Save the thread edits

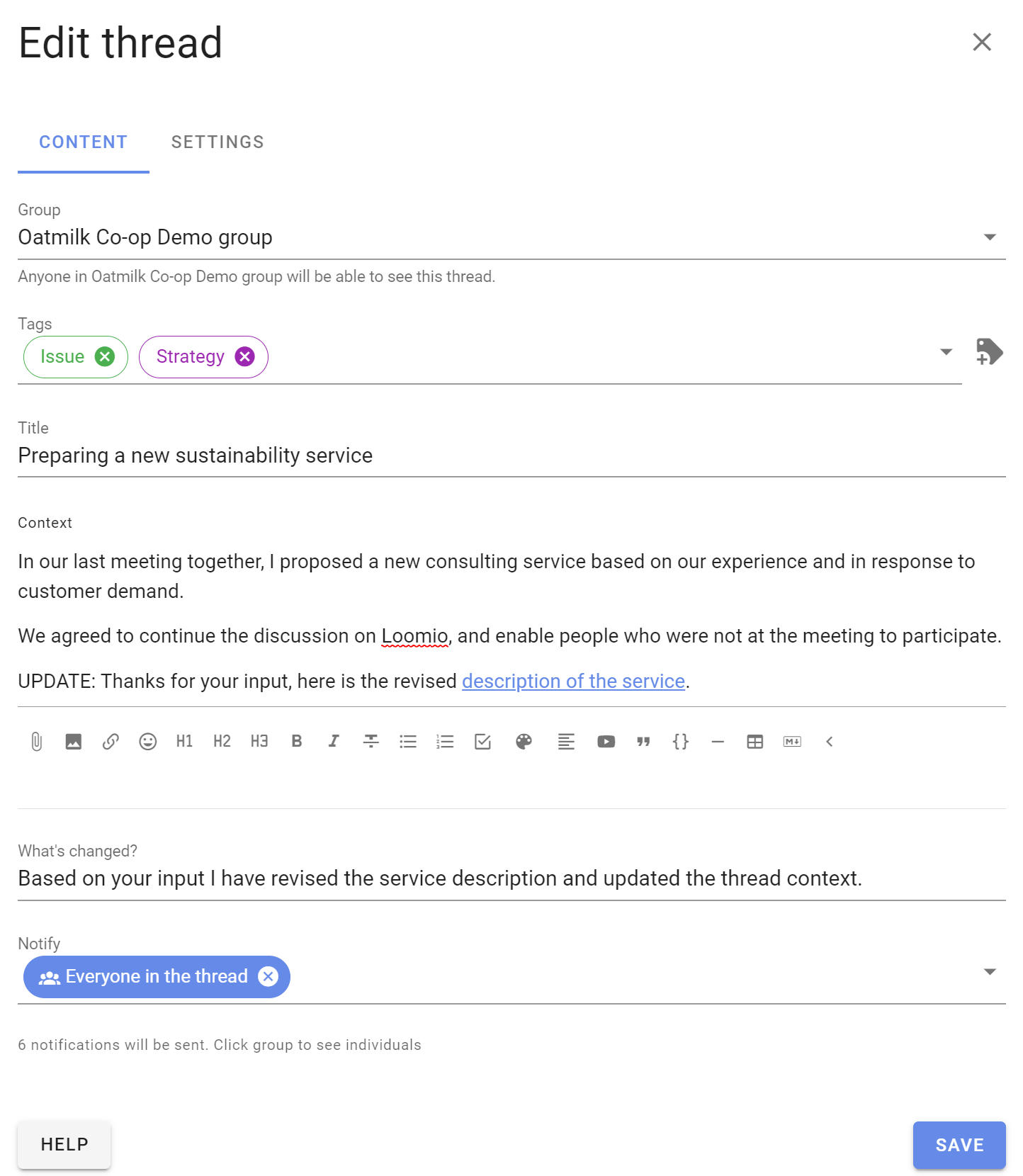tap(959, 1145)
